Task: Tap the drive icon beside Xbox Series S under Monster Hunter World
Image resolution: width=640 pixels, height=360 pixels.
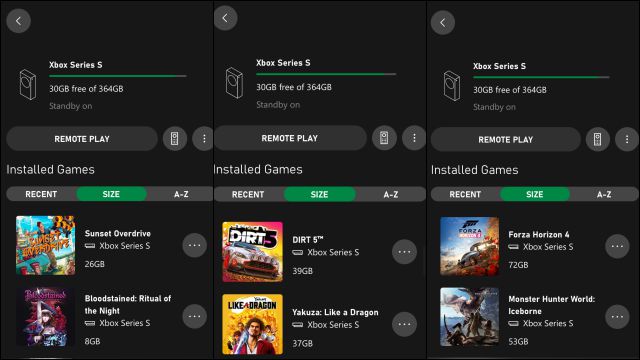Action: click(x=513, y=324)
